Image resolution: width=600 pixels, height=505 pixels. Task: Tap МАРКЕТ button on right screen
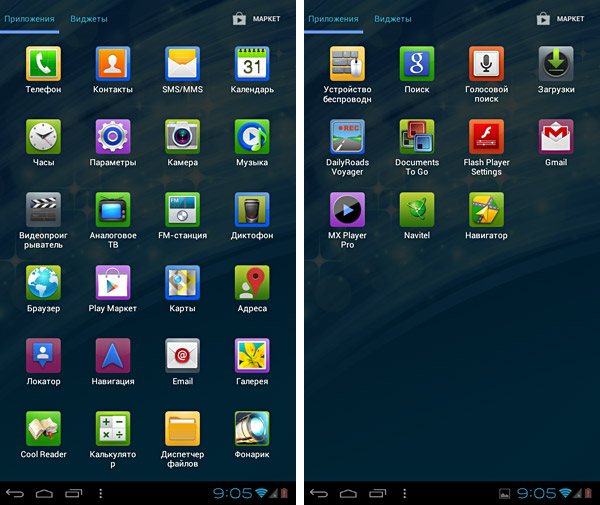pyautogui.click(x=561, y=19)
